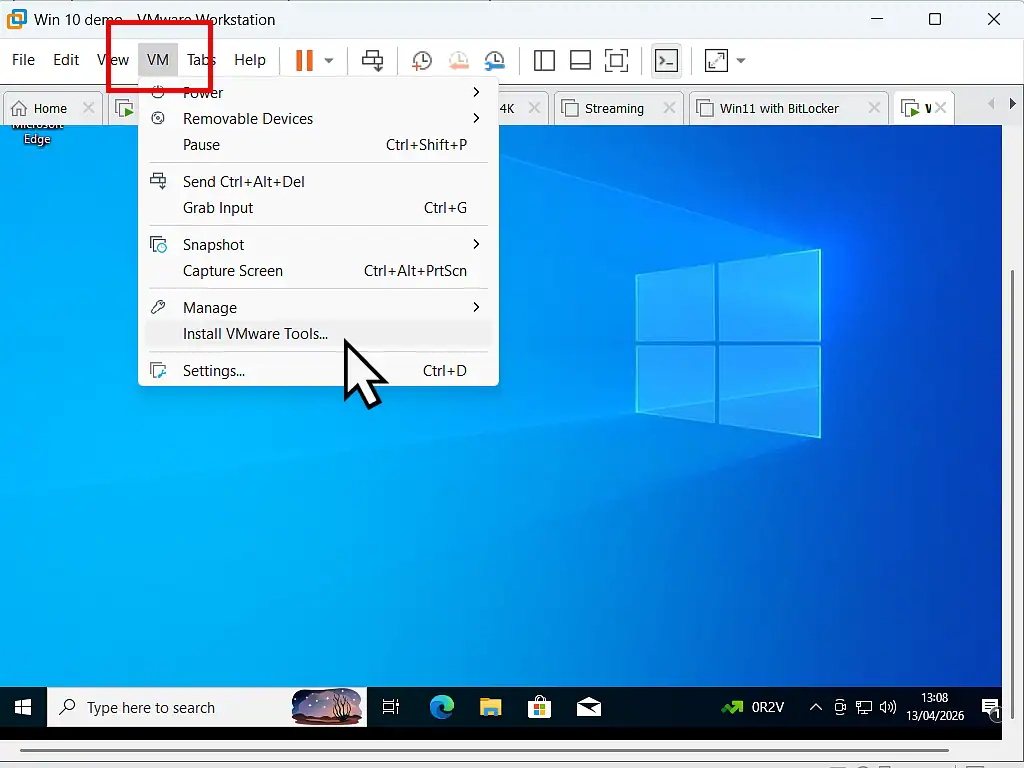Click the Revert snapshot toolbar icon

pos(458,60)
